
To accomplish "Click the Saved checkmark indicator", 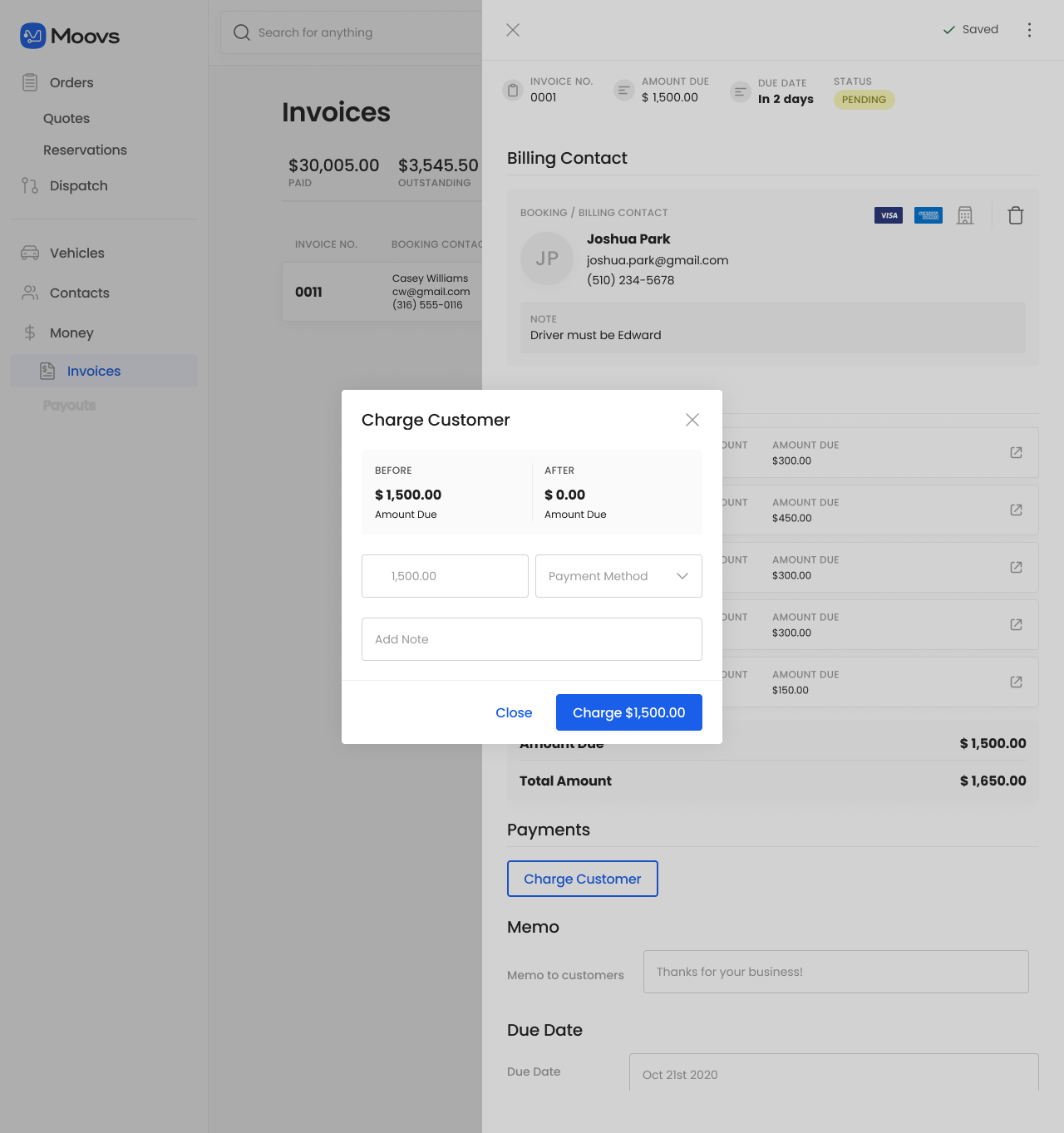I will [948, 29].
